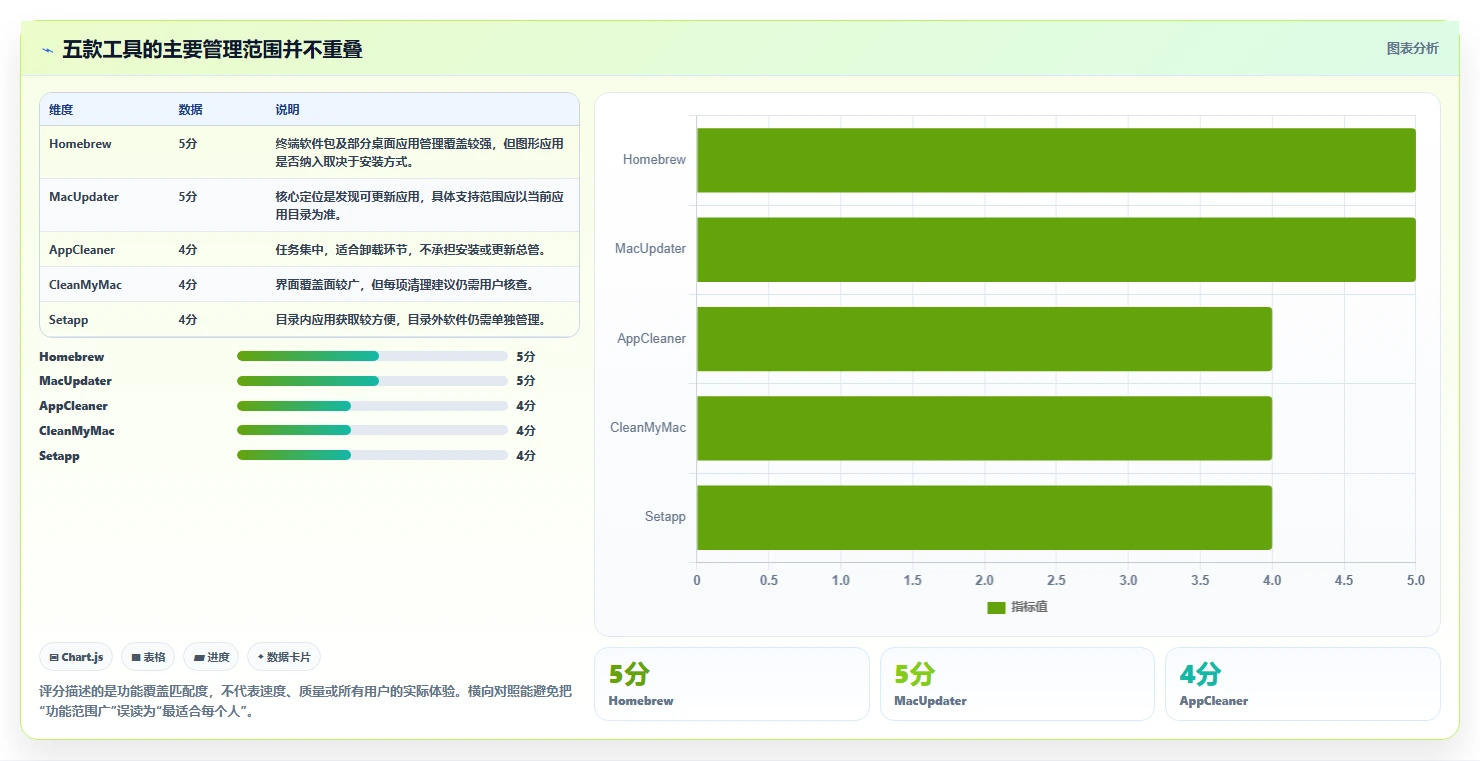Click the MacUpdater bar in the chart

pos(1056,249)
